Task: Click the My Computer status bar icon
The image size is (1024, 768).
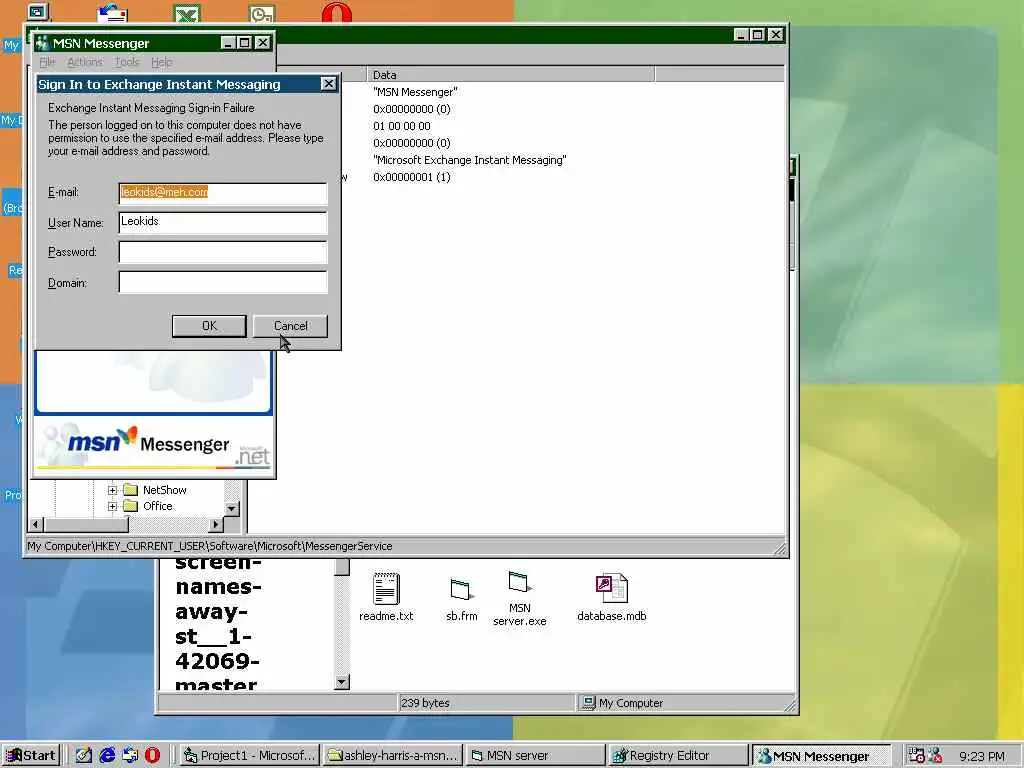Action: pyautogui.click(x=588, y=703)
